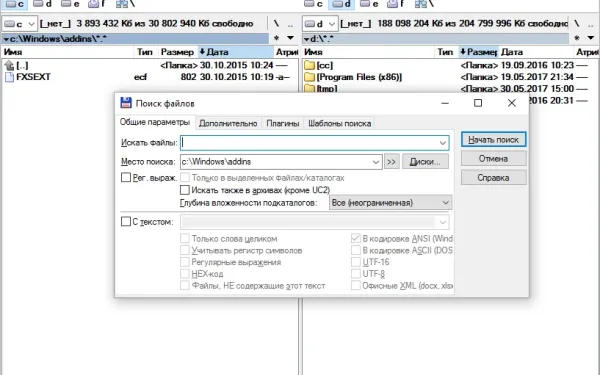Screen dimensions: 600x375
Task: Select the [Program Files (x86)] folder
Action: pyautogui.click(x=353, y=77)
